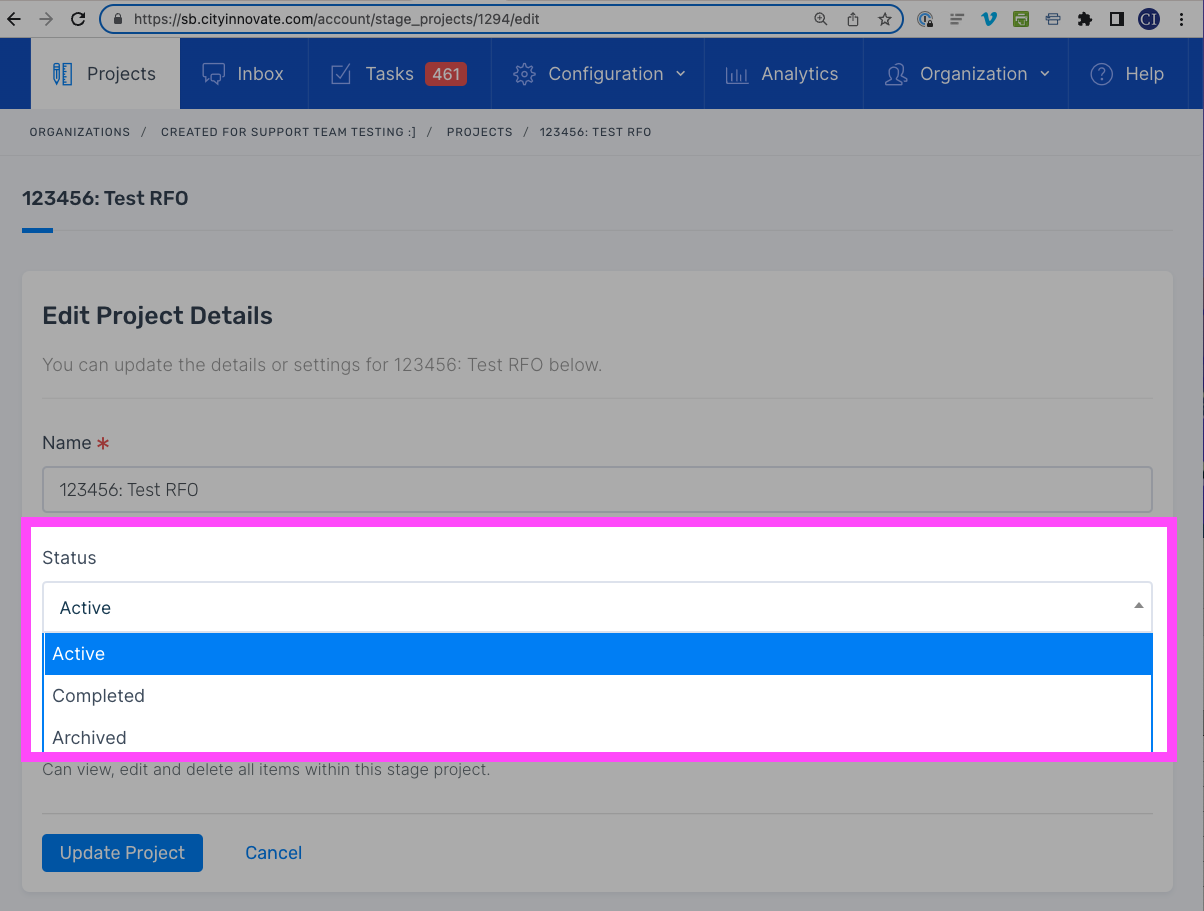Click the Inbox chat bubble icon

[213, 74]
